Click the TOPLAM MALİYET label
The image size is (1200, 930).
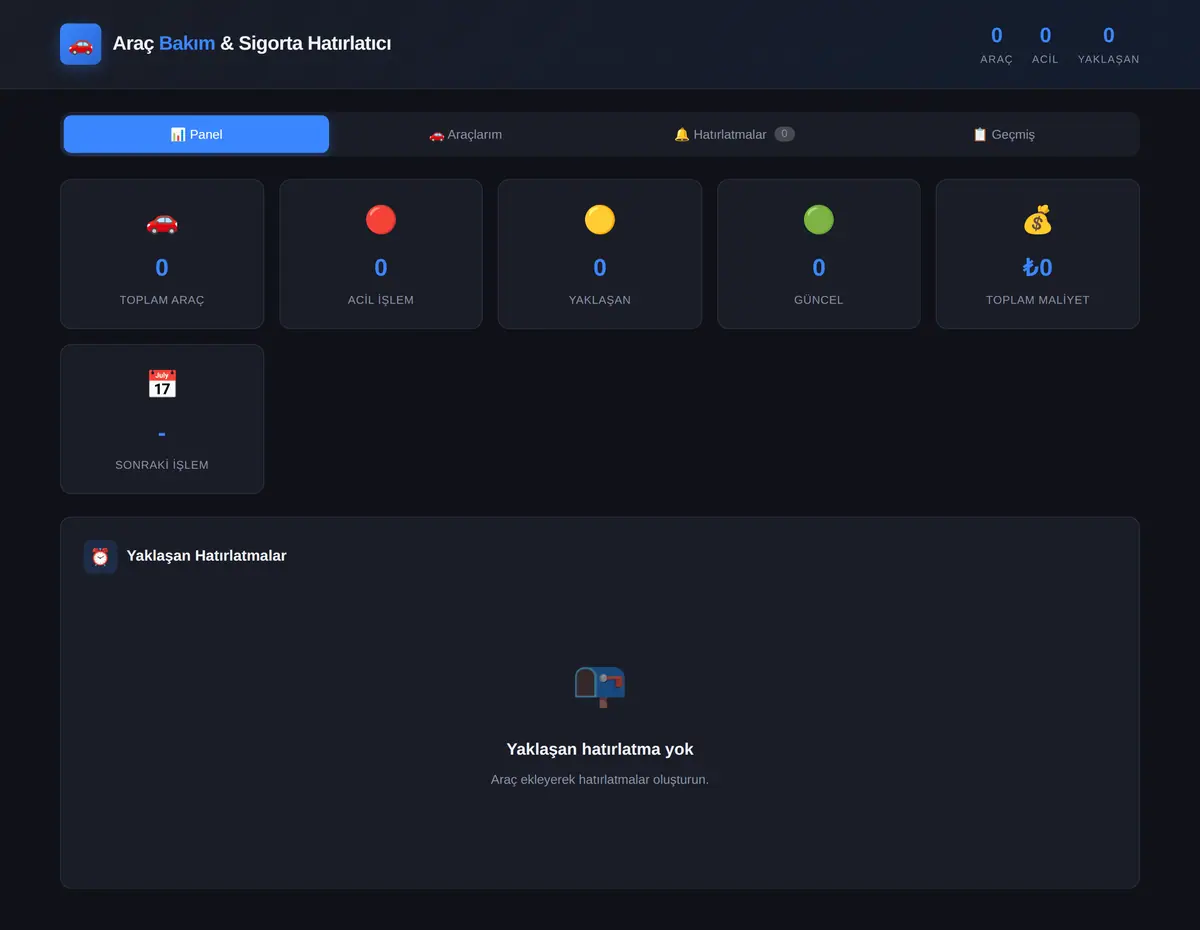click(1038, 300)
